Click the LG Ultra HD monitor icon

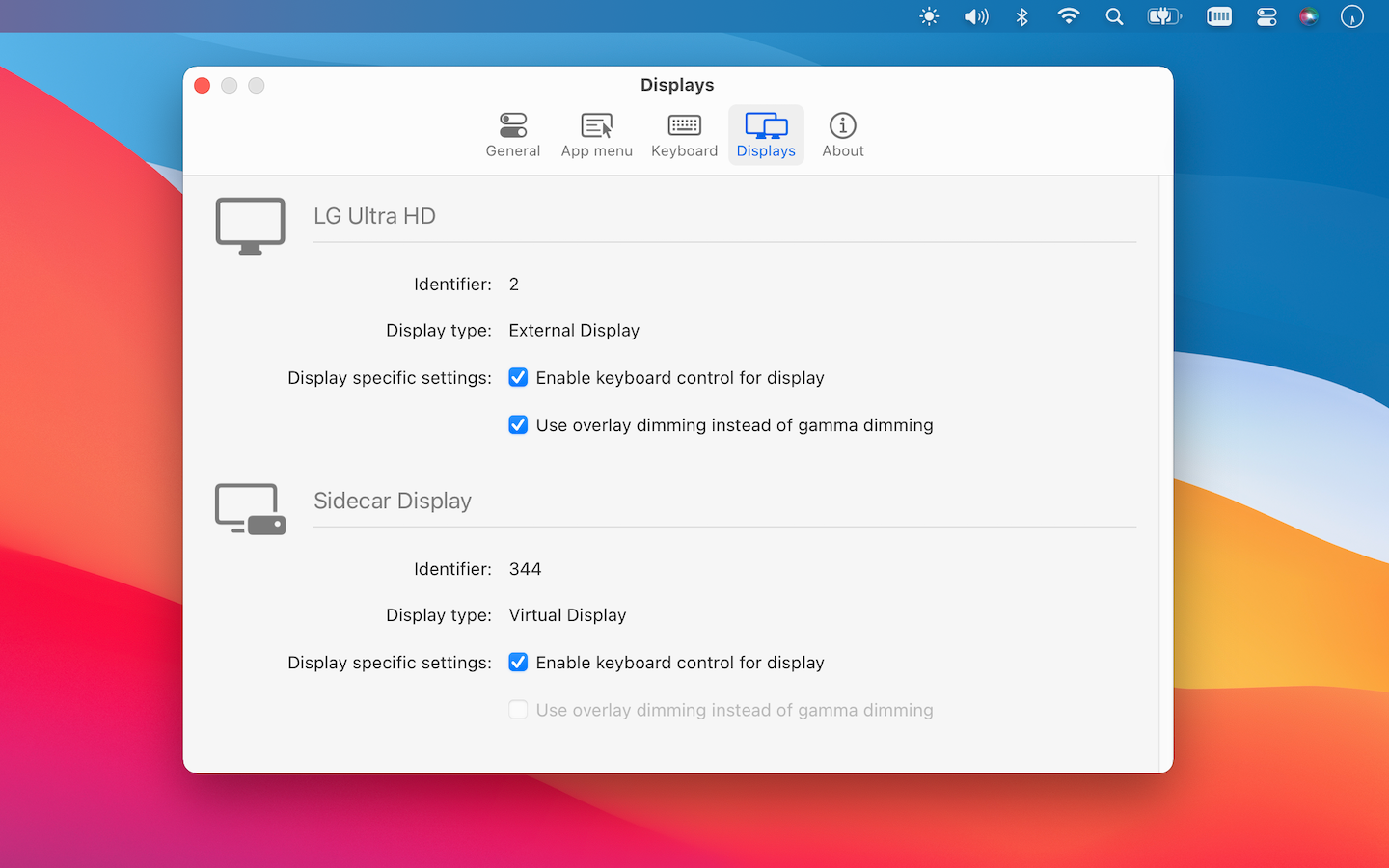pyautogui.click(x=250, y=226)
